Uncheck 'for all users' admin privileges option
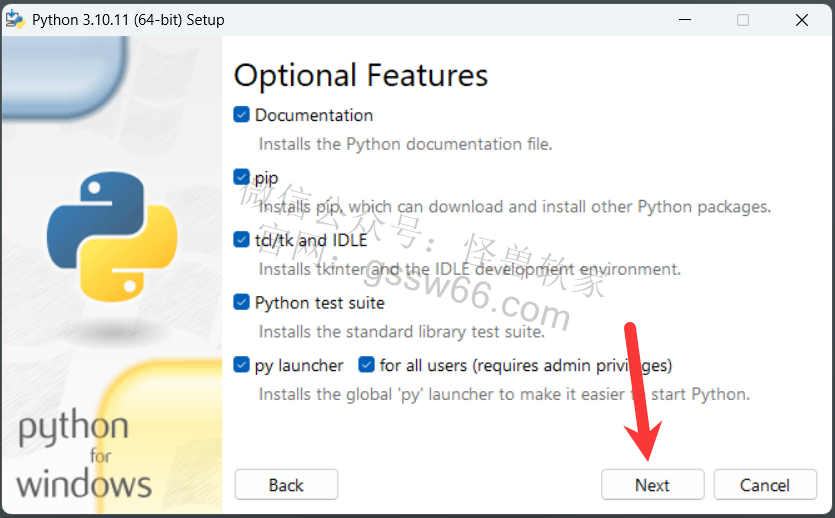Viewport: 835px width, 518px height. (x=366, y=365)
